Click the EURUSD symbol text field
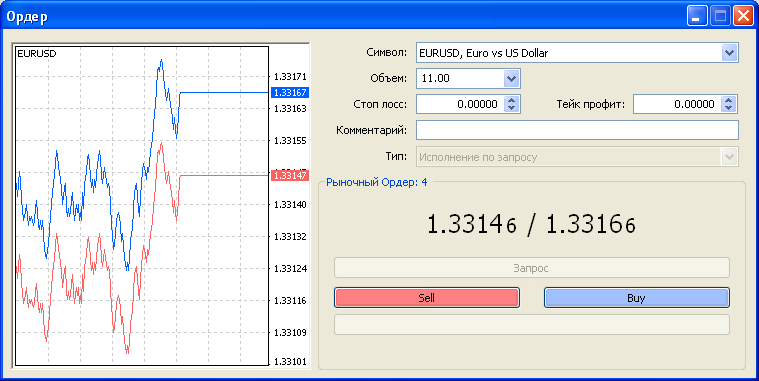The height and width of the screenshot is (381, 759). 569,53
